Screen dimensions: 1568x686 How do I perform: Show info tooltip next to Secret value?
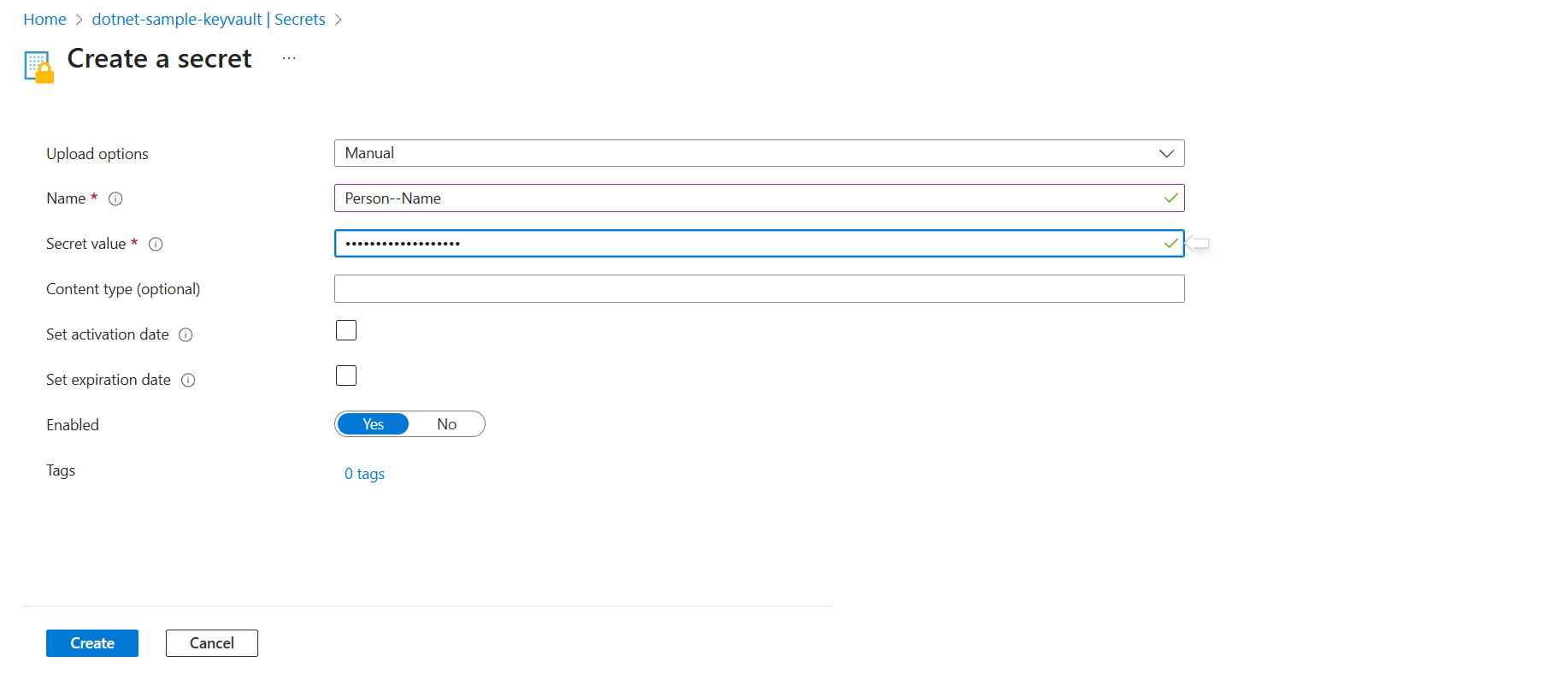pos(156,245)
